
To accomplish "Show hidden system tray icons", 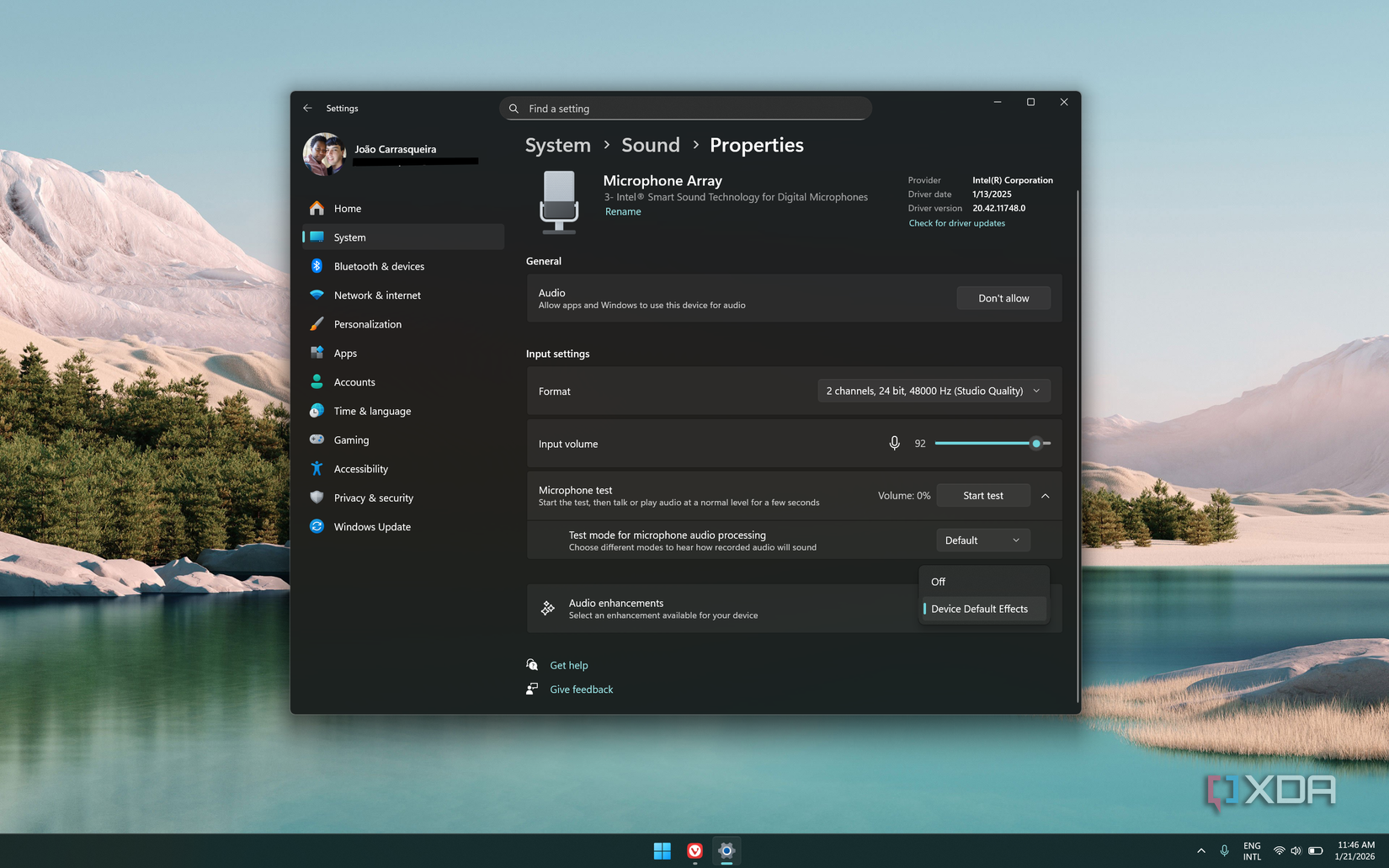I will coord(1201,851).
